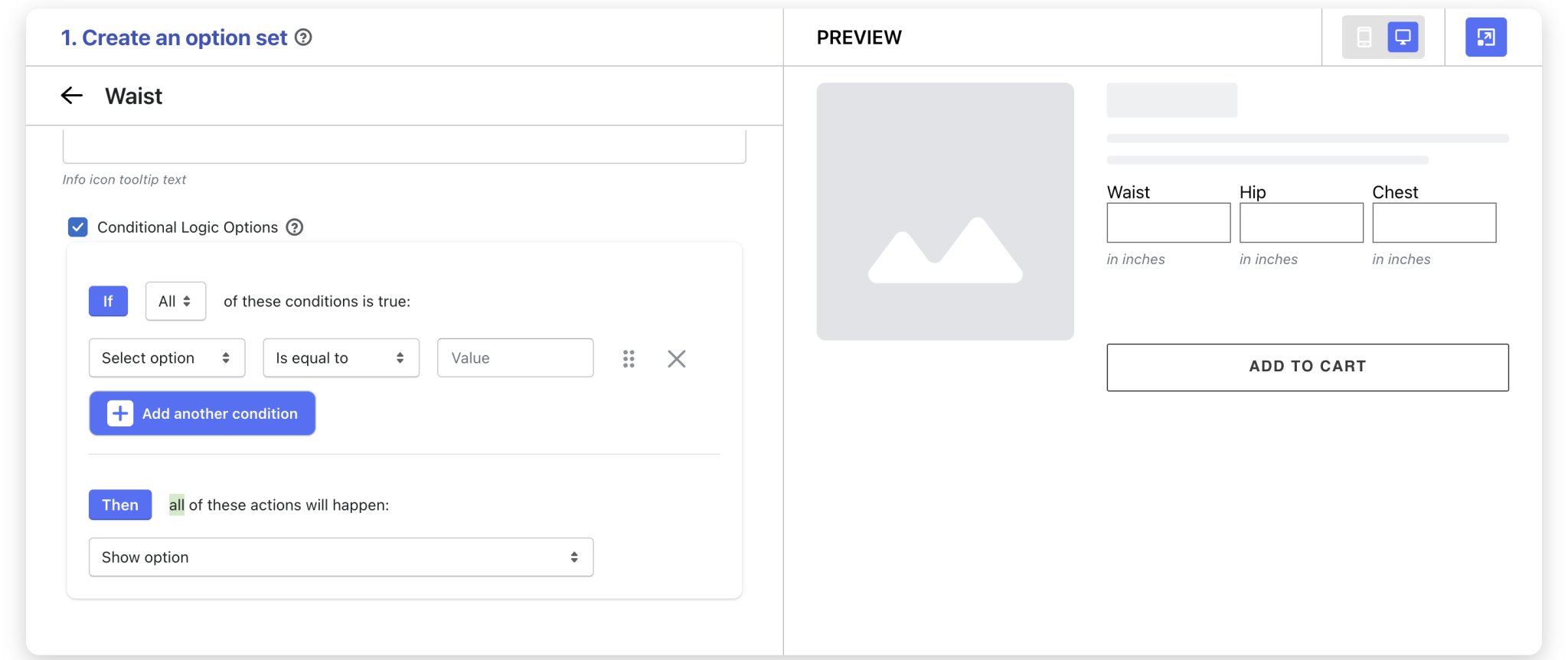Viewport: 1568px width, 660px height.
Task: Switch preview to mobile view
Action: [1364, 38]
